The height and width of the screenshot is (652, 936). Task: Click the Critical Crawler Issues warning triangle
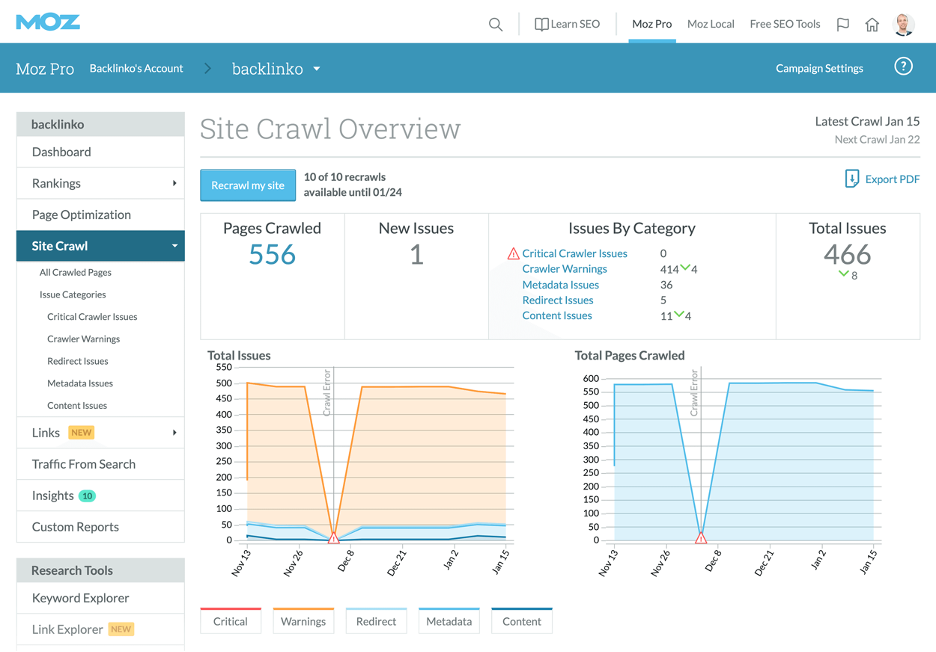coord(513,254)
